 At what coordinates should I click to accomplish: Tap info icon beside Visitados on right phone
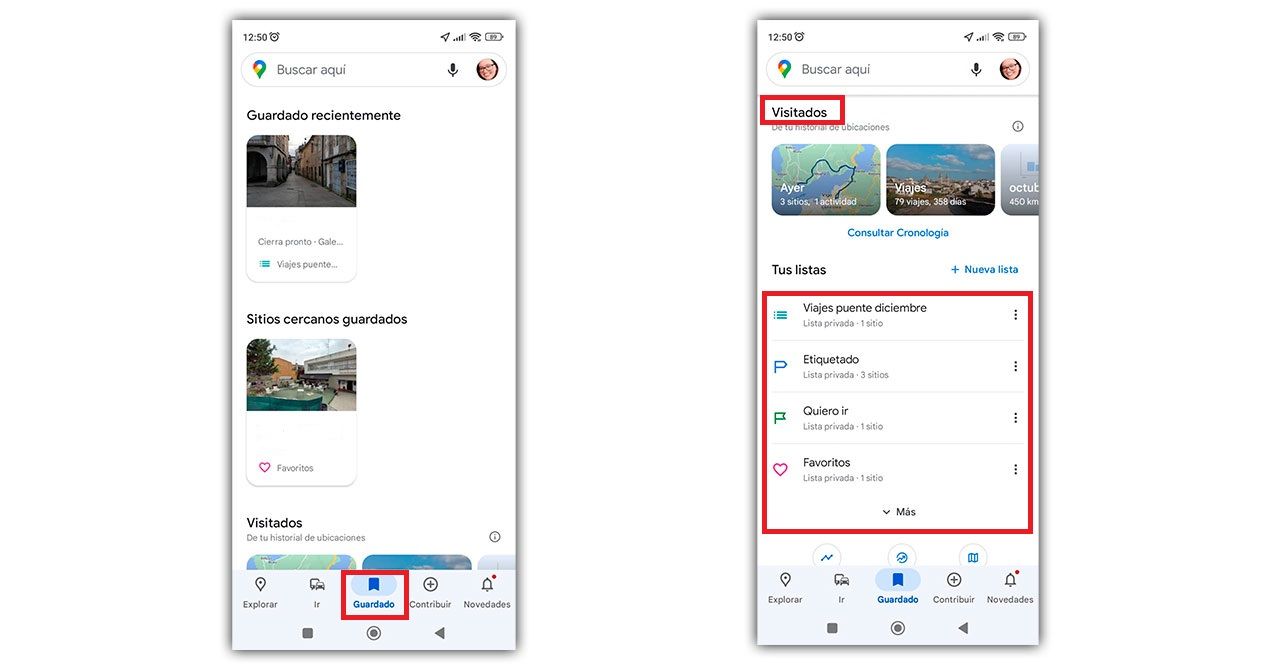[x=1018, y=126]
